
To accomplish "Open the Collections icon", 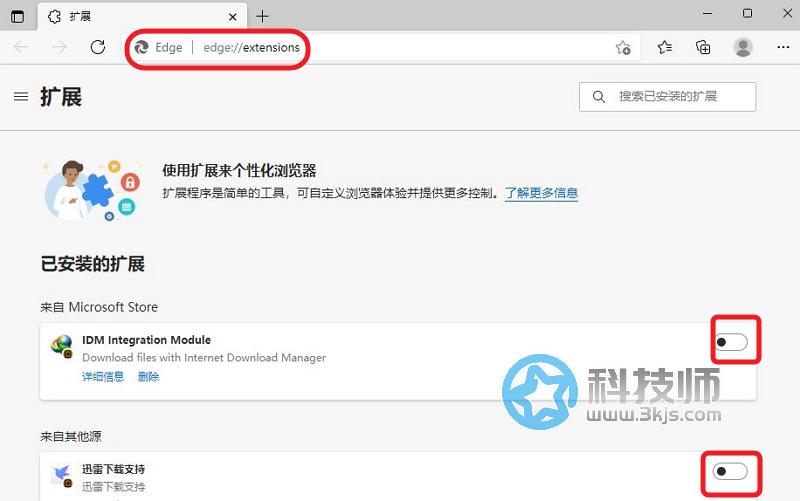I will 703,47.
